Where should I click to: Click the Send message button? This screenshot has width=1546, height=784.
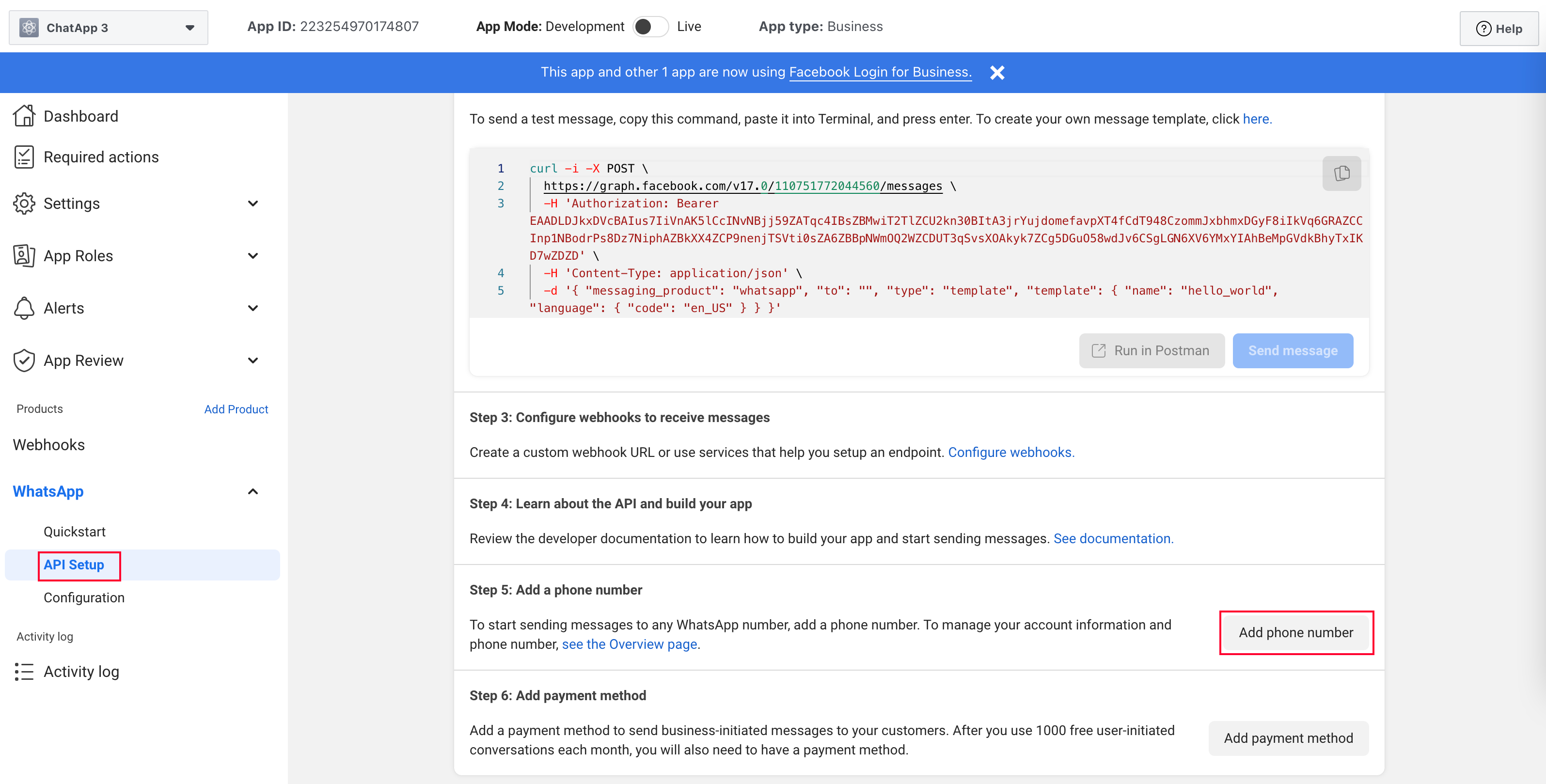click(1292, 351)
